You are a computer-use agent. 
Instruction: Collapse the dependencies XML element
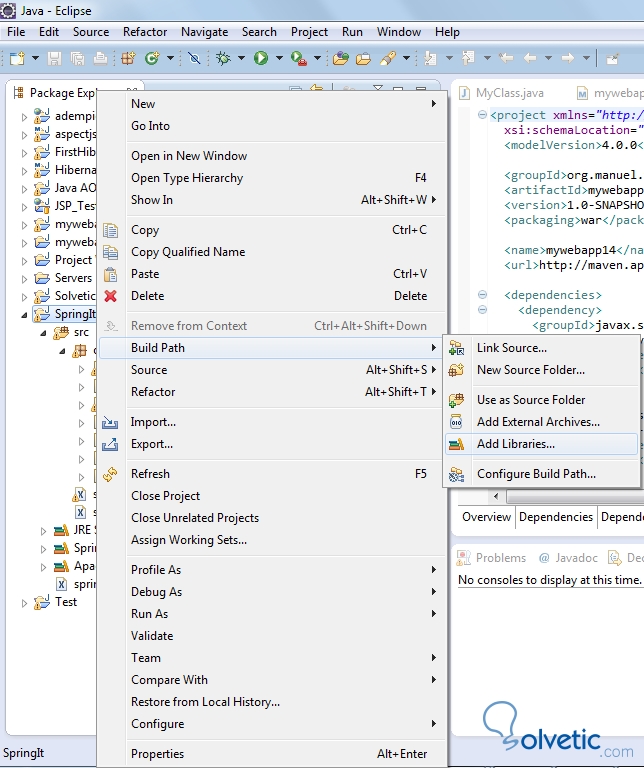[482, 295]
